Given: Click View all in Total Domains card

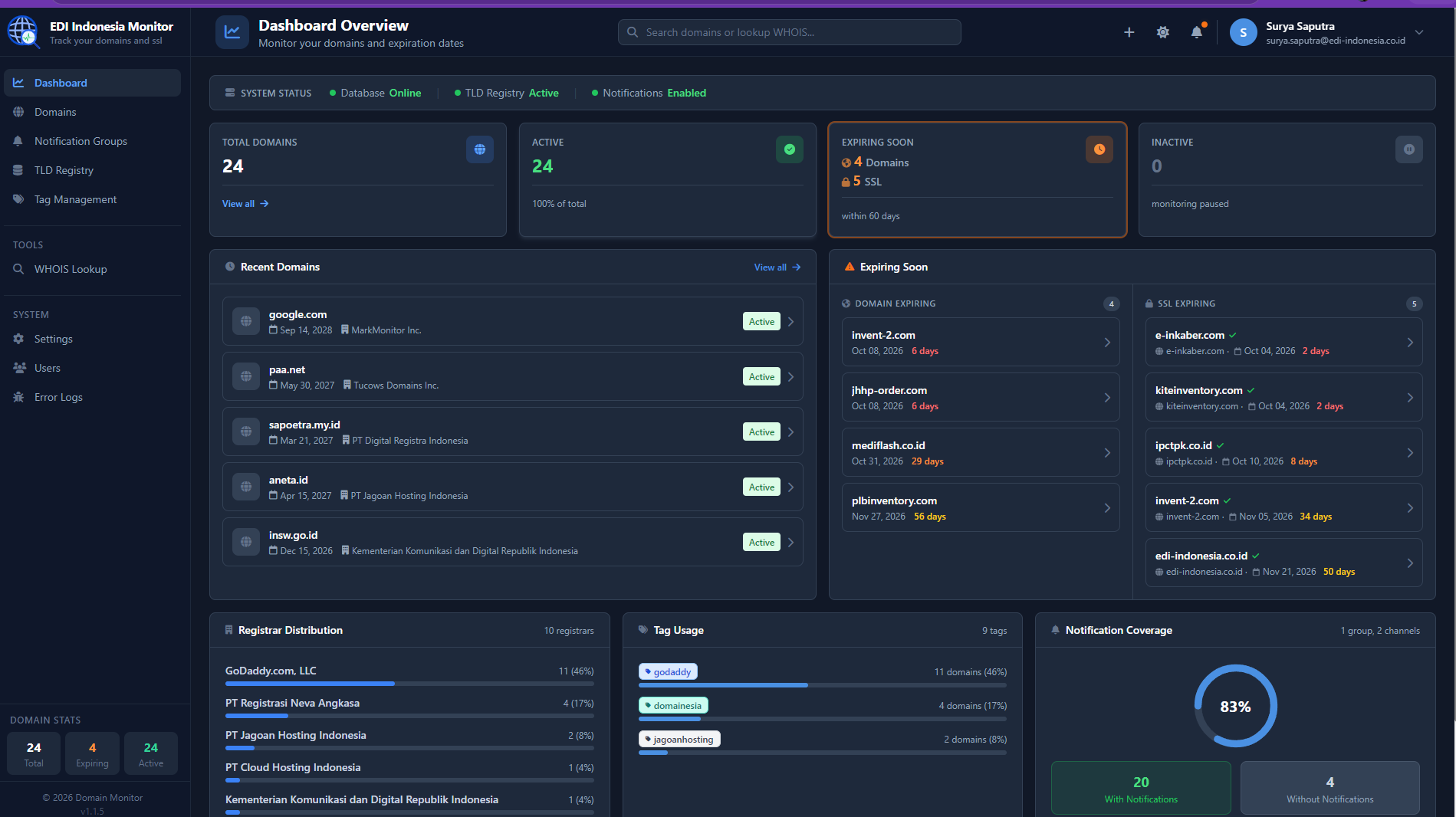Looking at the screenshot, I should (x=245, y=204).
